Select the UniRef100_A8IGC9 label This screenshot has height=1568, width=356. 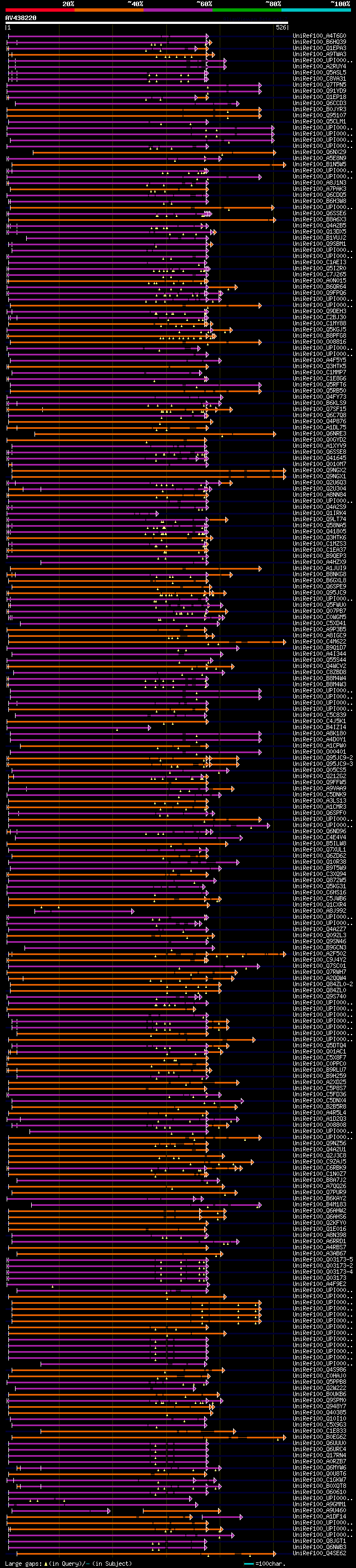point(319,635)
